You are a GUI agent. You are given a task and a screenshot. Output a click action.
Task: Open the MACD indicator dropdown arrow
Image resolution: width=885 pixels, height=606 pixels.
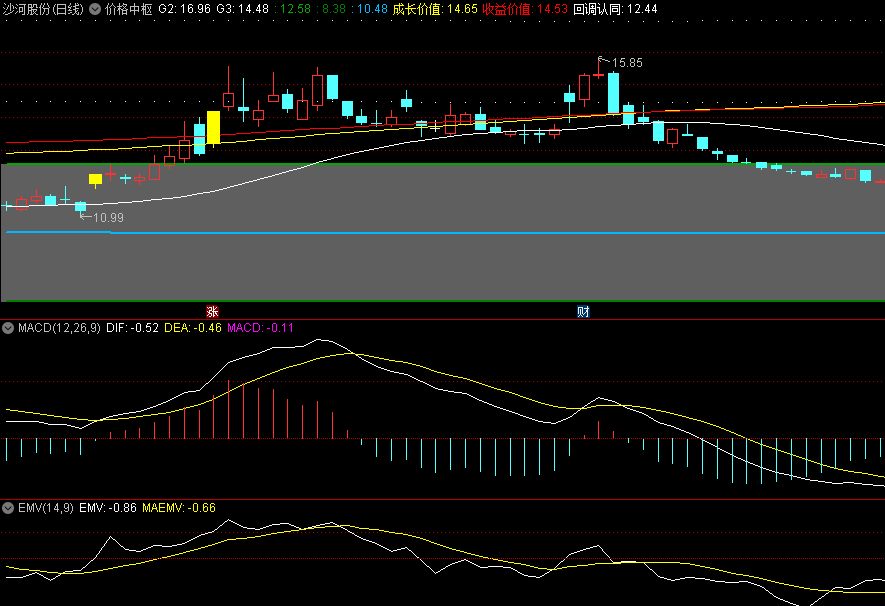point(8,328)
